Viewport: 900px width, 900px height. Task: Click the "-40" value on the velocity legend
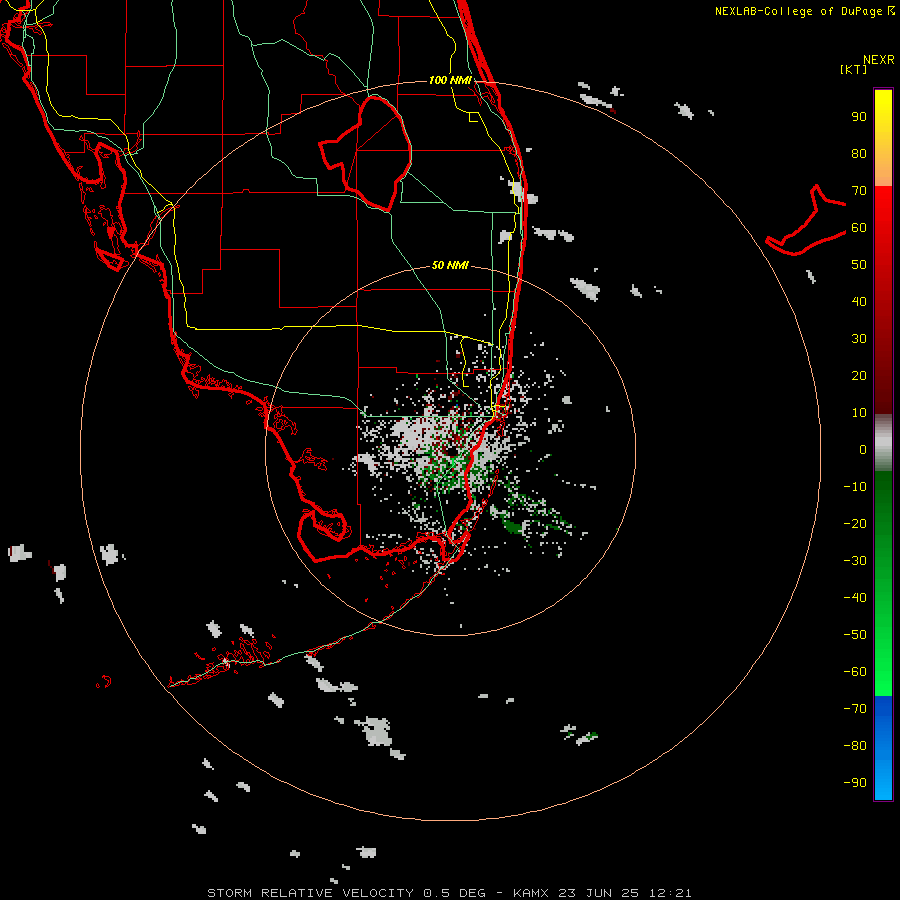855,598
